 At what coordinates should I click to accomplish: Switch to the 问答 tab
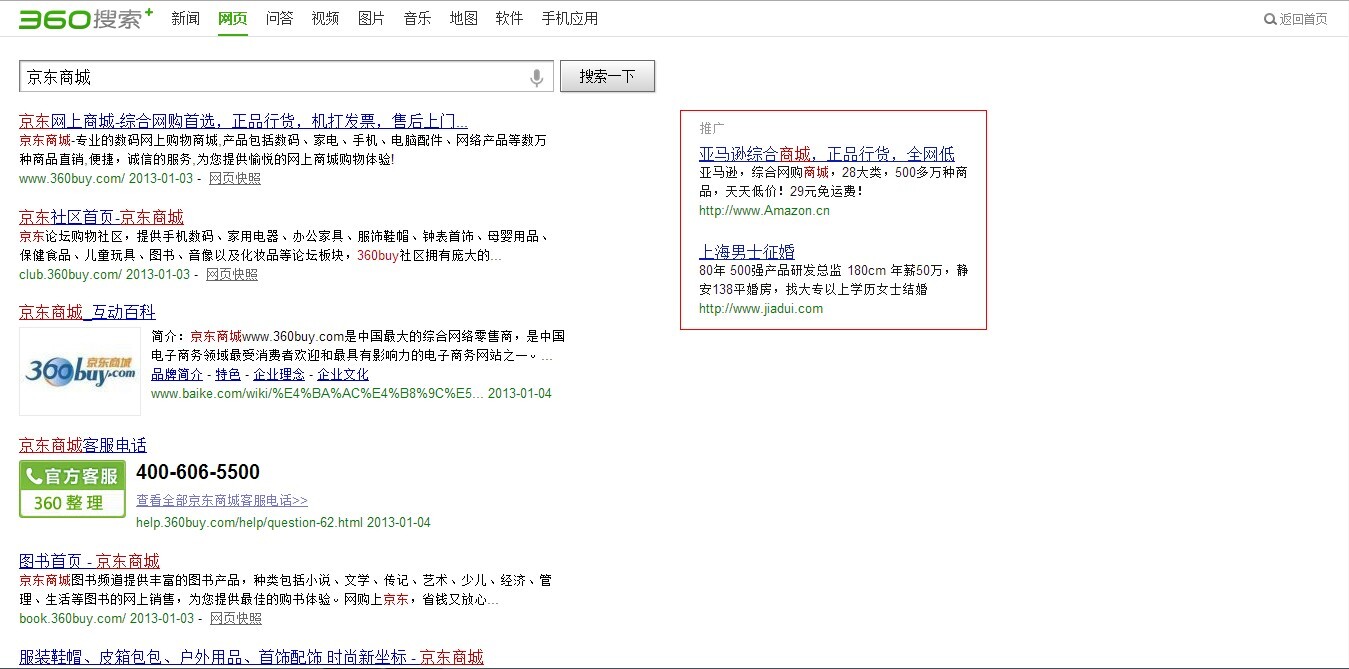(x=280, y=18)
